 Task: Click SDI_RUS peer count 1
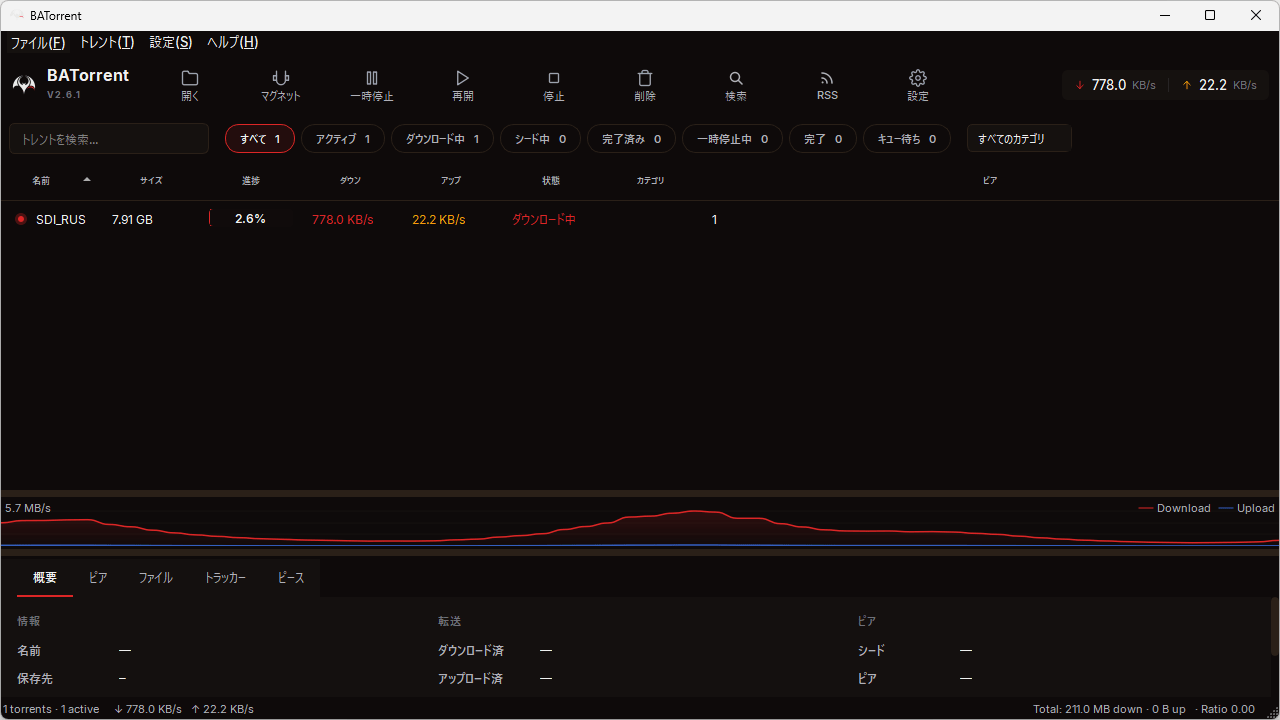[x=714, y=219]
